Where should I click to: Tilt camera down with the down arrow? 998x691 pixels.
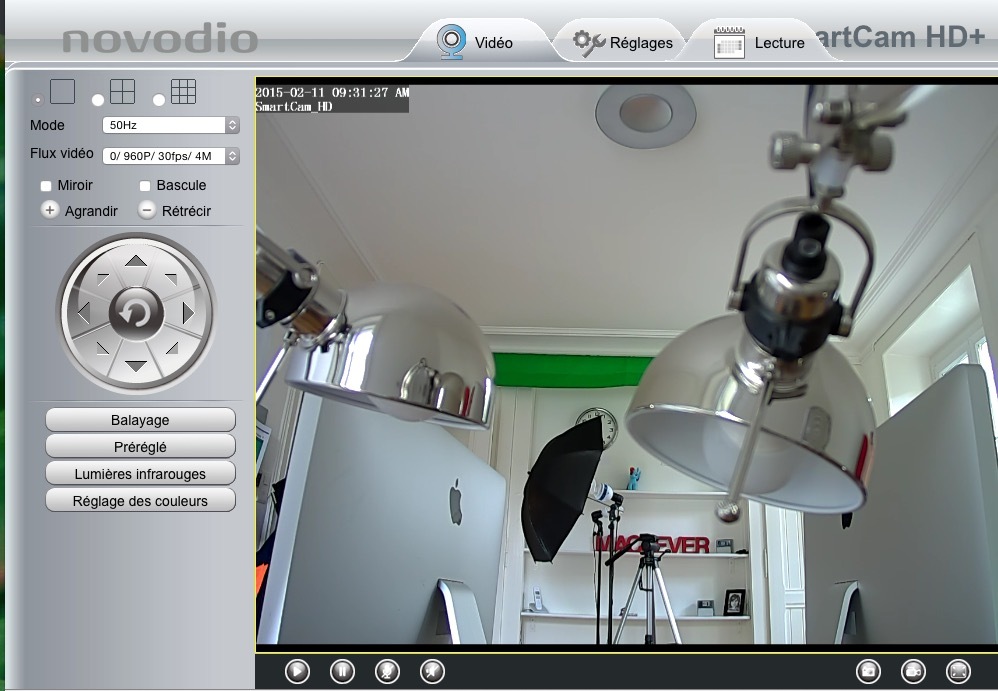click(x=136, y=366)
